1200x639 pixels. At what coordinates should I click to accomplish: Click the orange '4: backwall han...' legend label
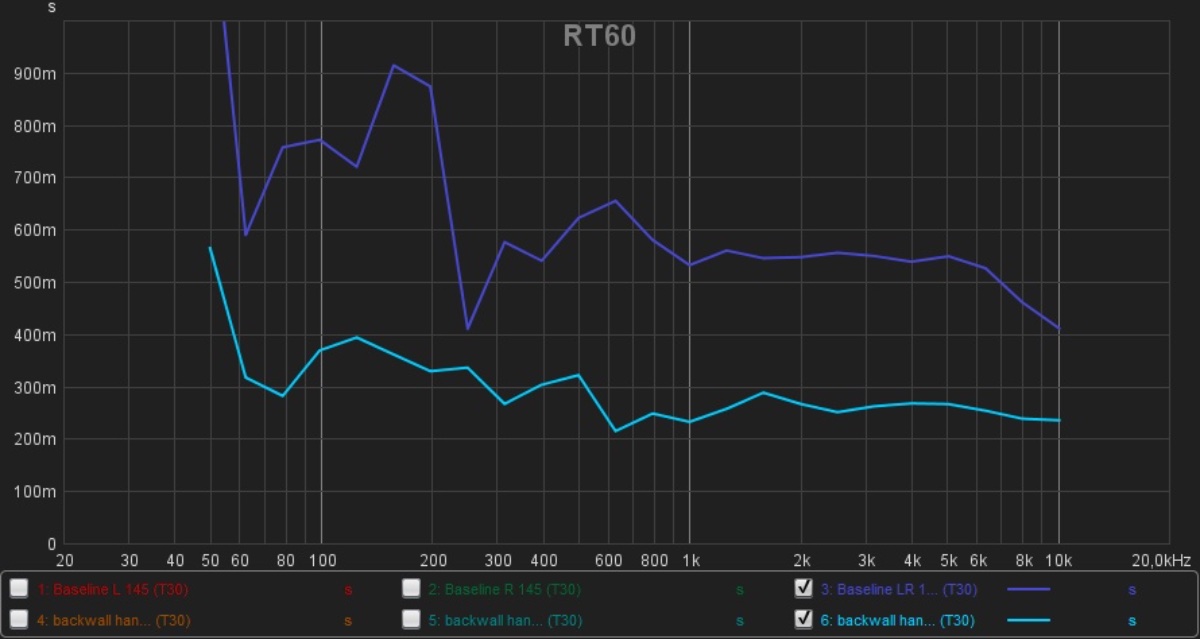tap(112, 621)
